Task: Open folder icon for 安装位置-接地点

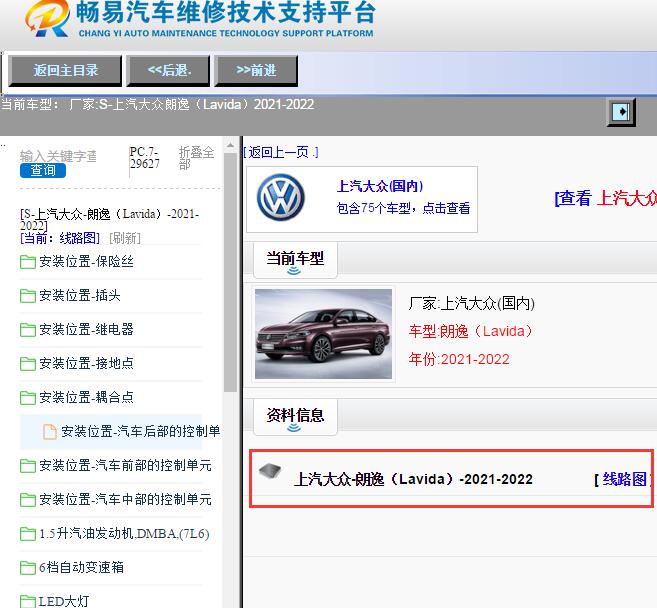Action: [28, 364]
